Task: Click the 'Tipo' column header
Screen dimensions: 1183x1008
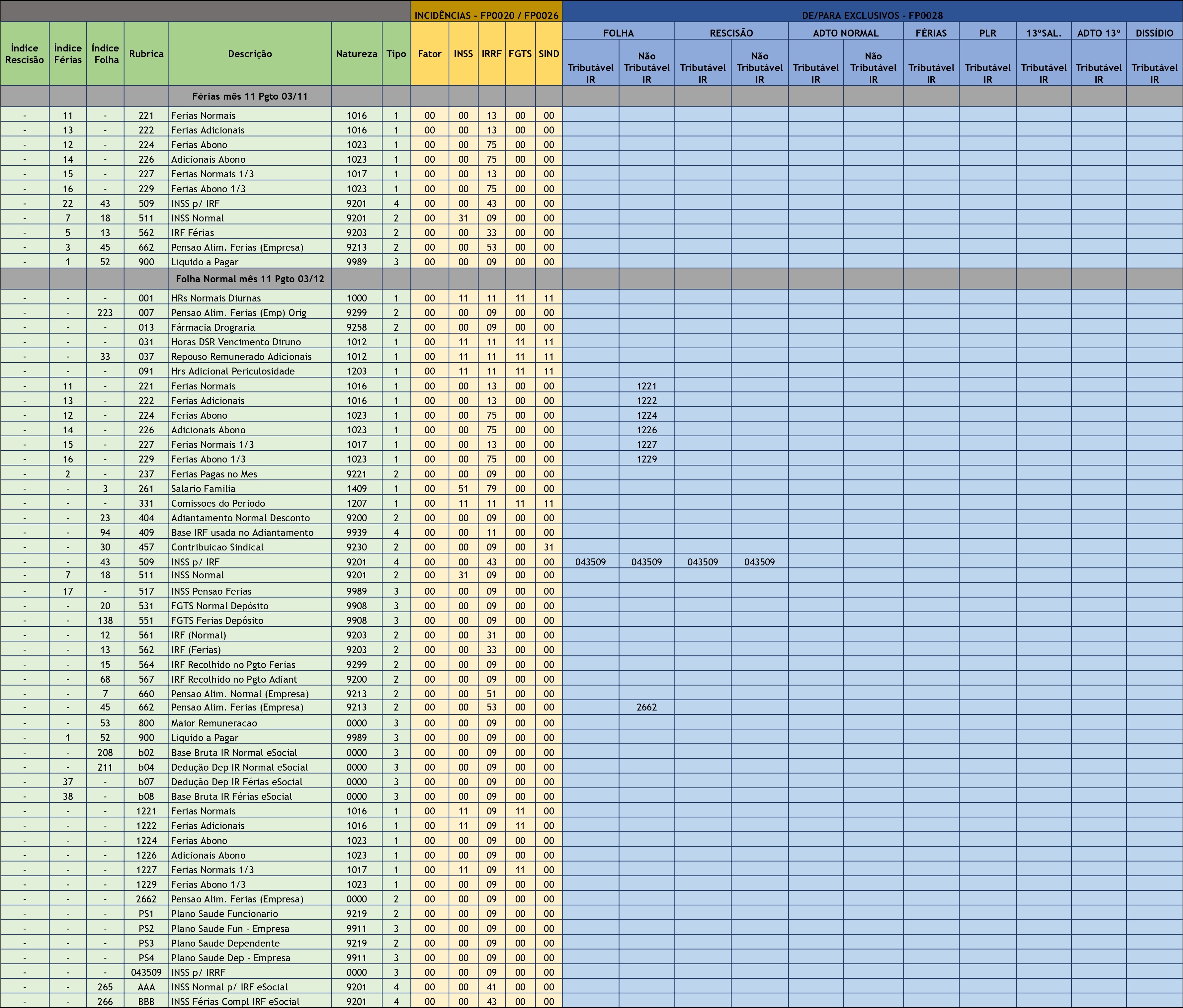Action: [396, 54]
